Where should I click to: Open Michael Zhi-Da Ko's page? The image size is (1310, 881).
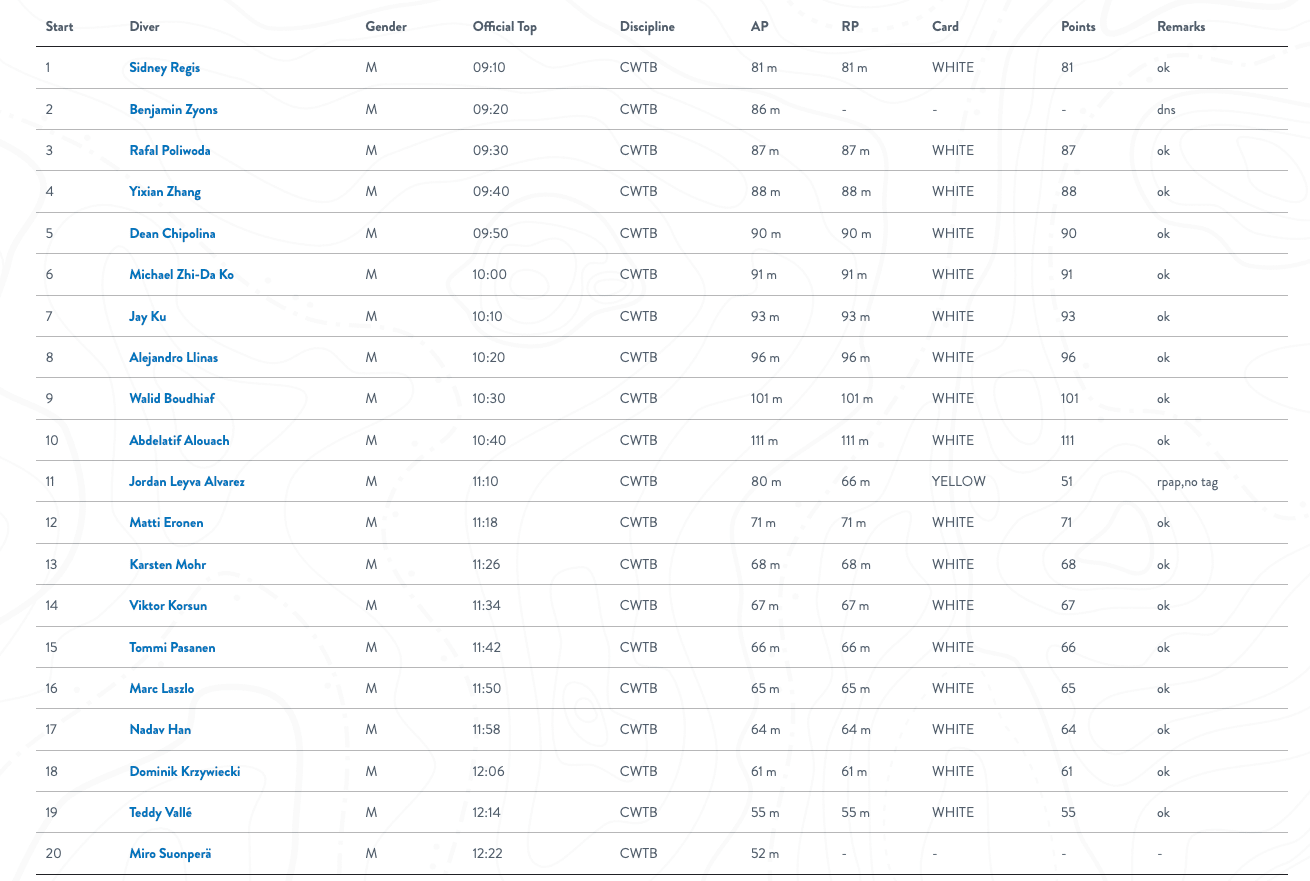(x=181, y=275)
